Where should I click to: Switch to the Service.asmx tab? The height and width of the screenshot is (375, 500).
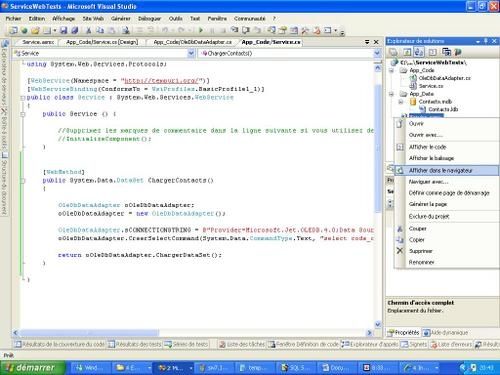pos(38,42)
